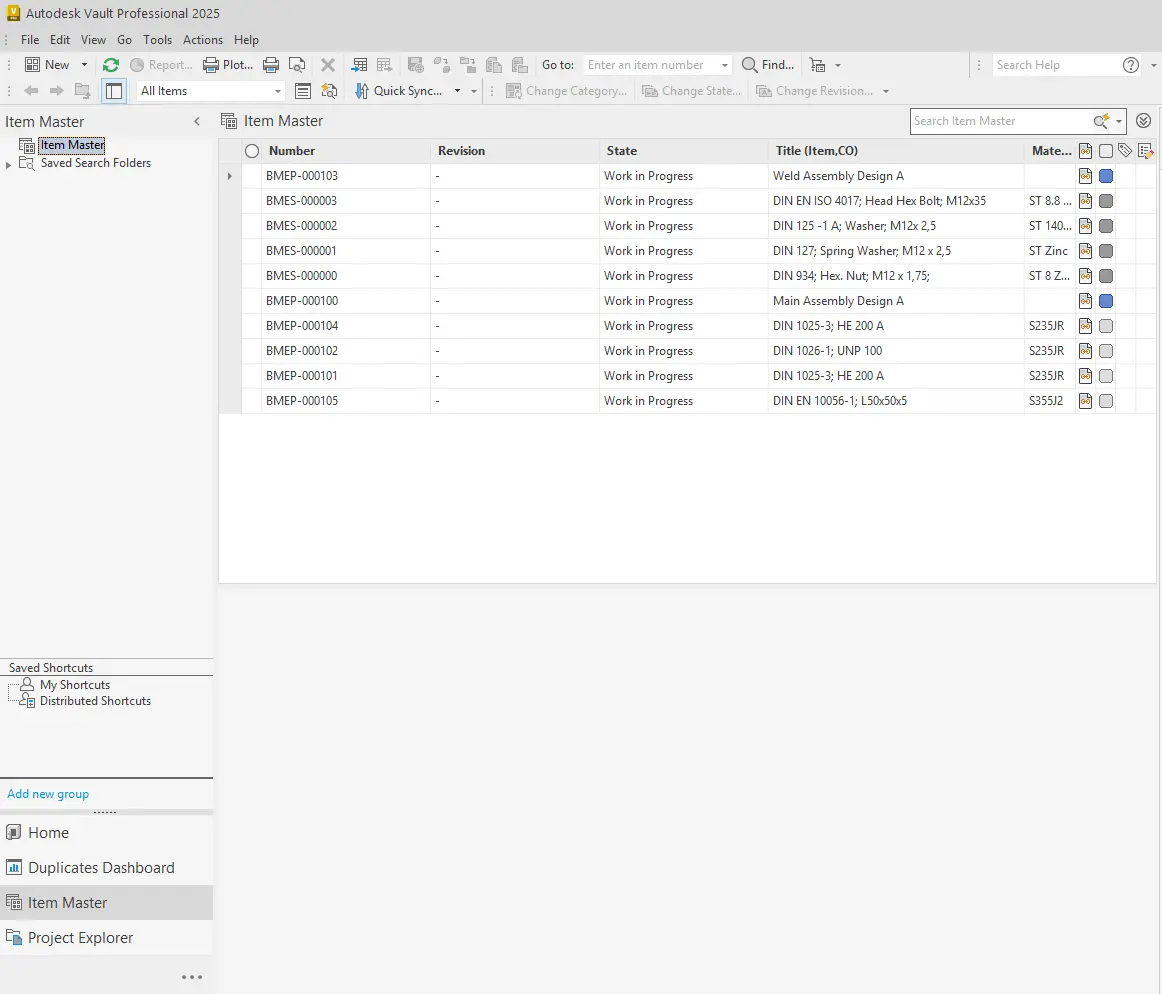Image resolution: width=1162 pixels, height=994 pixels.
Task: Click the square state column header icon
Action: pyautogui.click(x=1106, y=151)
